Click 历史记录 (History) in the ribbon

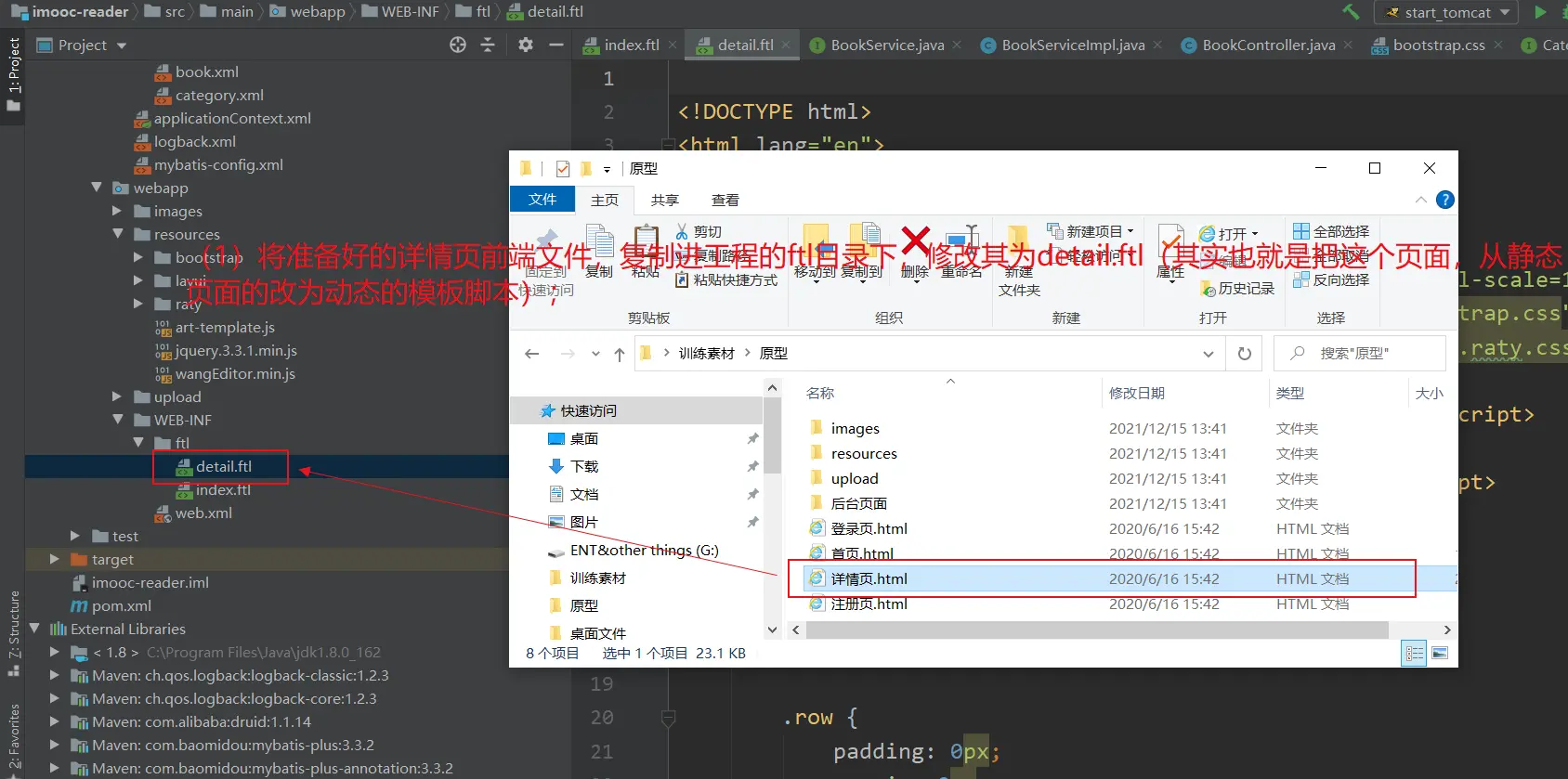pos(1237,289)
